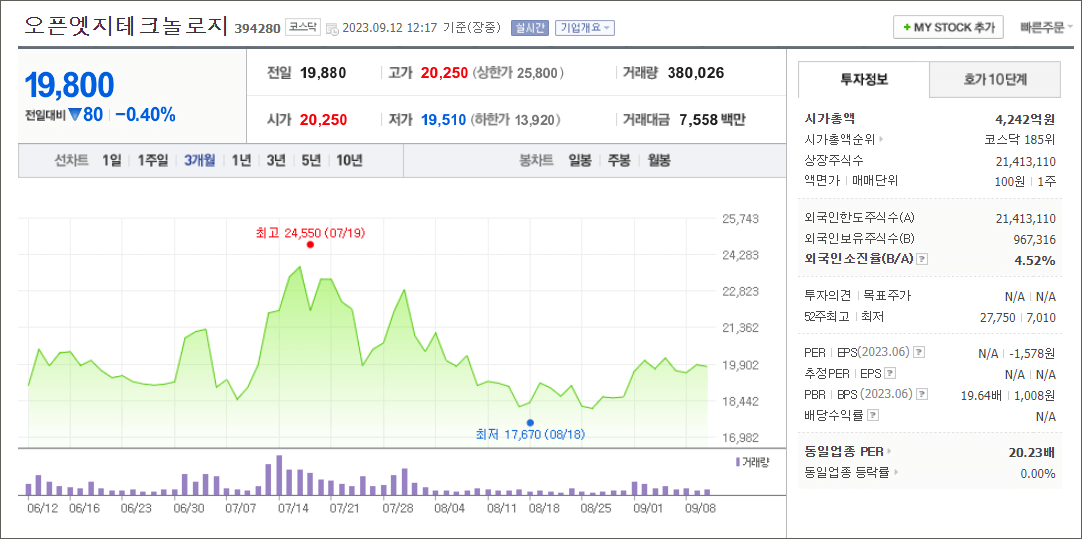Click the help icon beside 추정PER EPS

coord(890,374)
